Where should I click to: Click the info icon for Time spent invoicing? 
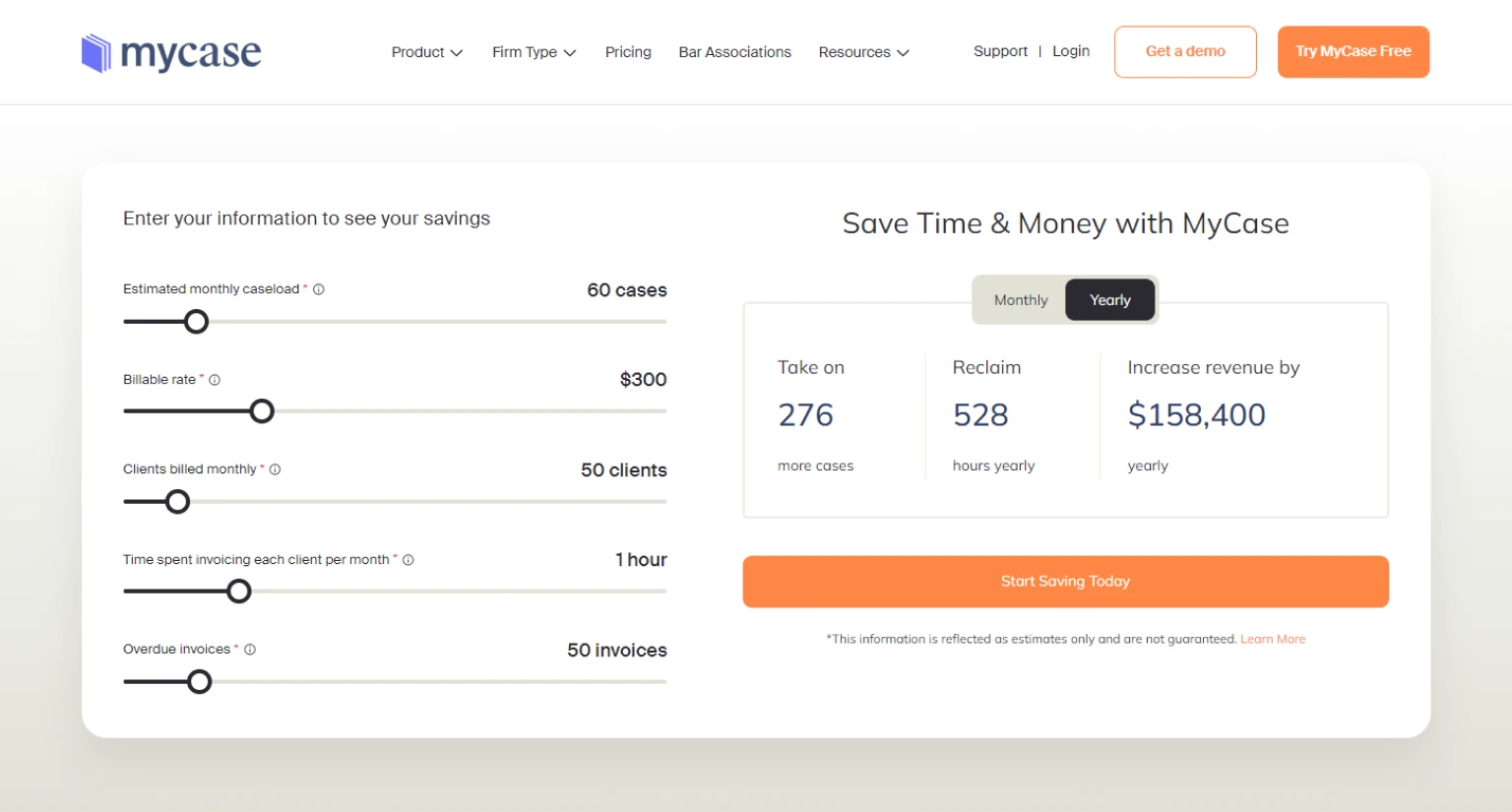click(x=409, y=559)
